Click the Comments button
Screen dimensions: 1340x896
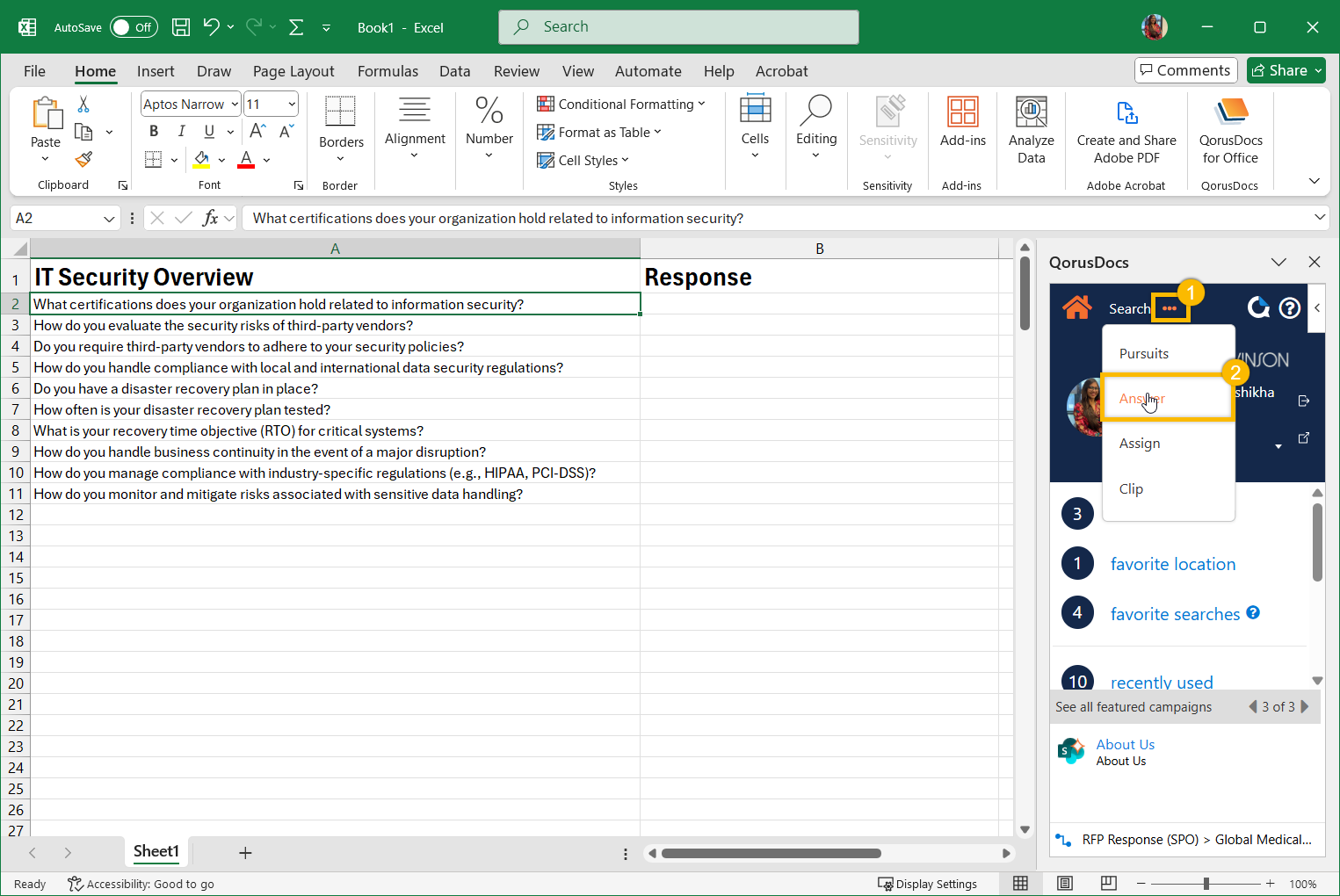click(1185, 70)
